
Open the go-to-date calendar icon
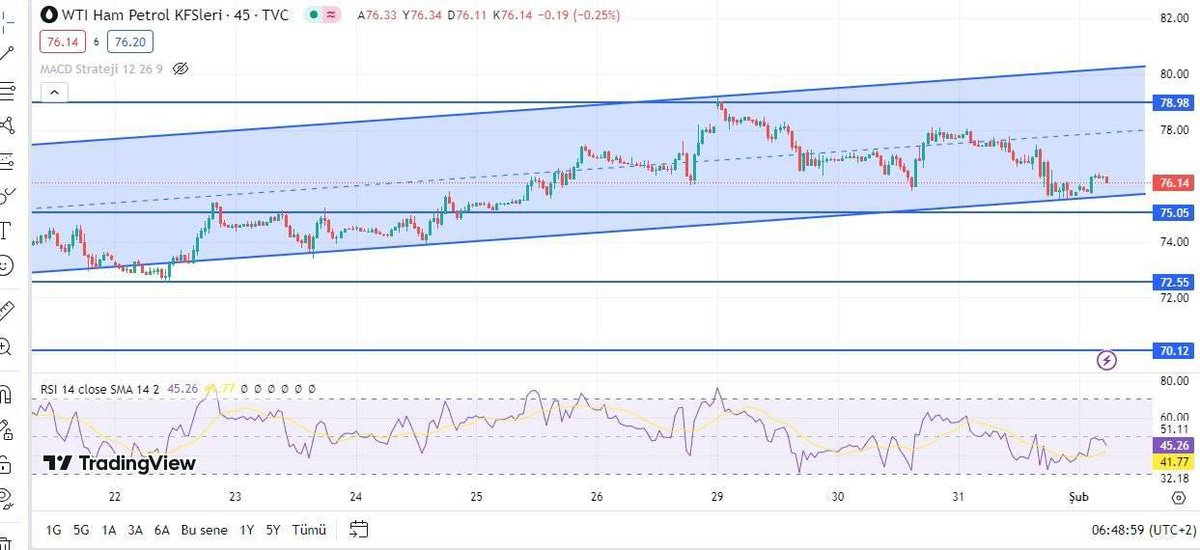pos(360,529)
